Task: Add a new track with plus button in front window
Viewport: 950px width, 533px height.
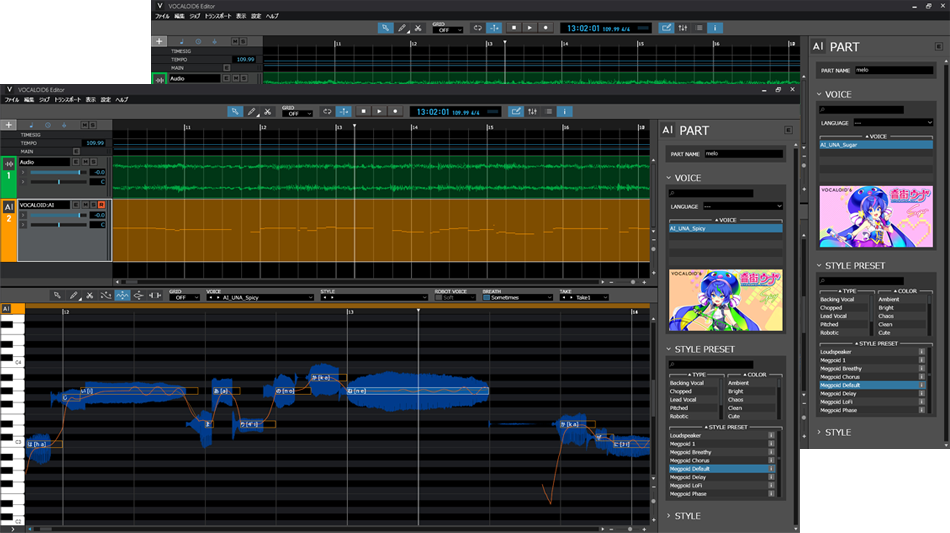Action: (x=8, y=125)
